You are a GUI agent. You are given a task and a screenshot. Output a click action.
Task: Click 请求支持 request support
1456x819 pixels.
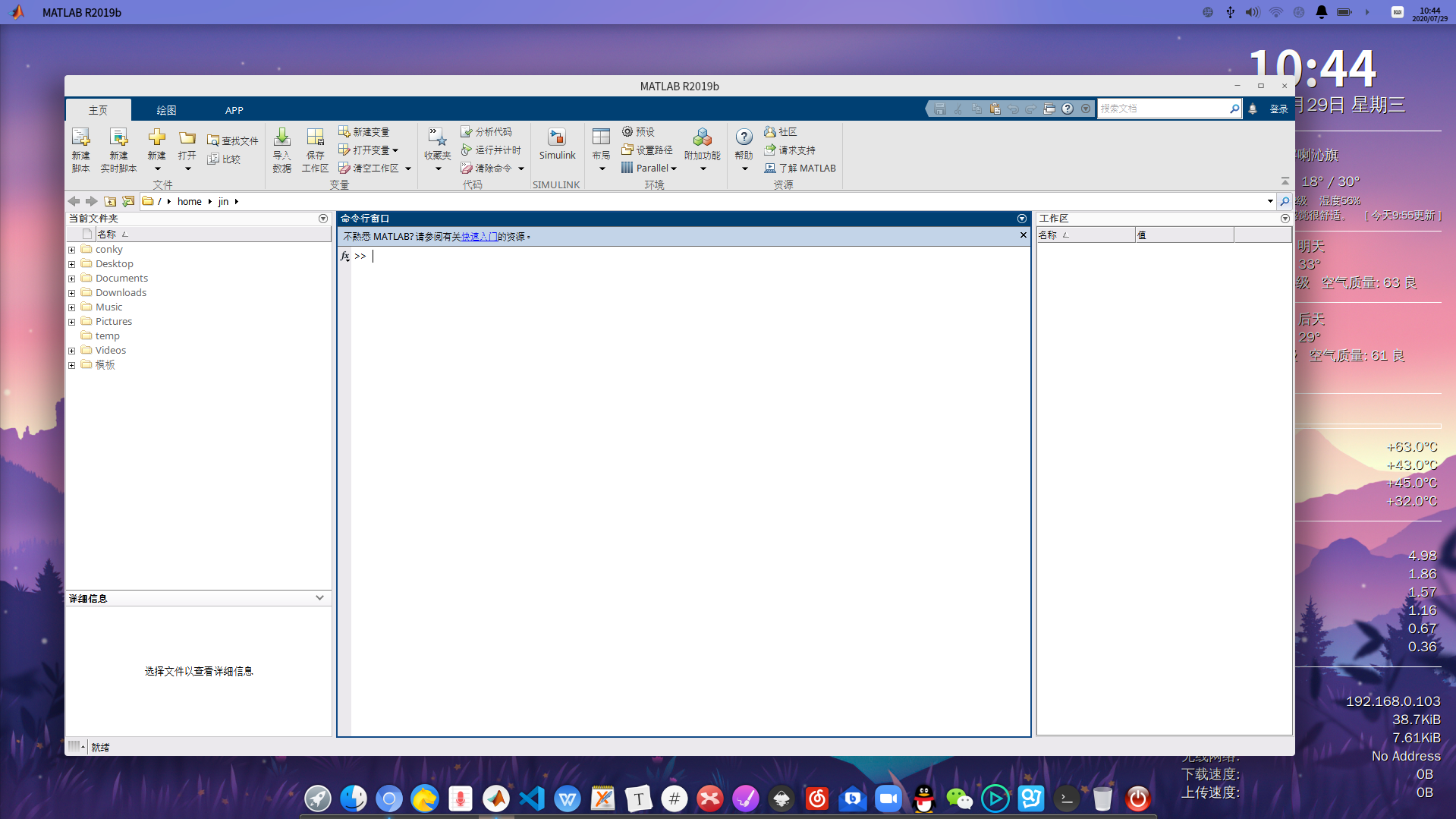point(790,150)
